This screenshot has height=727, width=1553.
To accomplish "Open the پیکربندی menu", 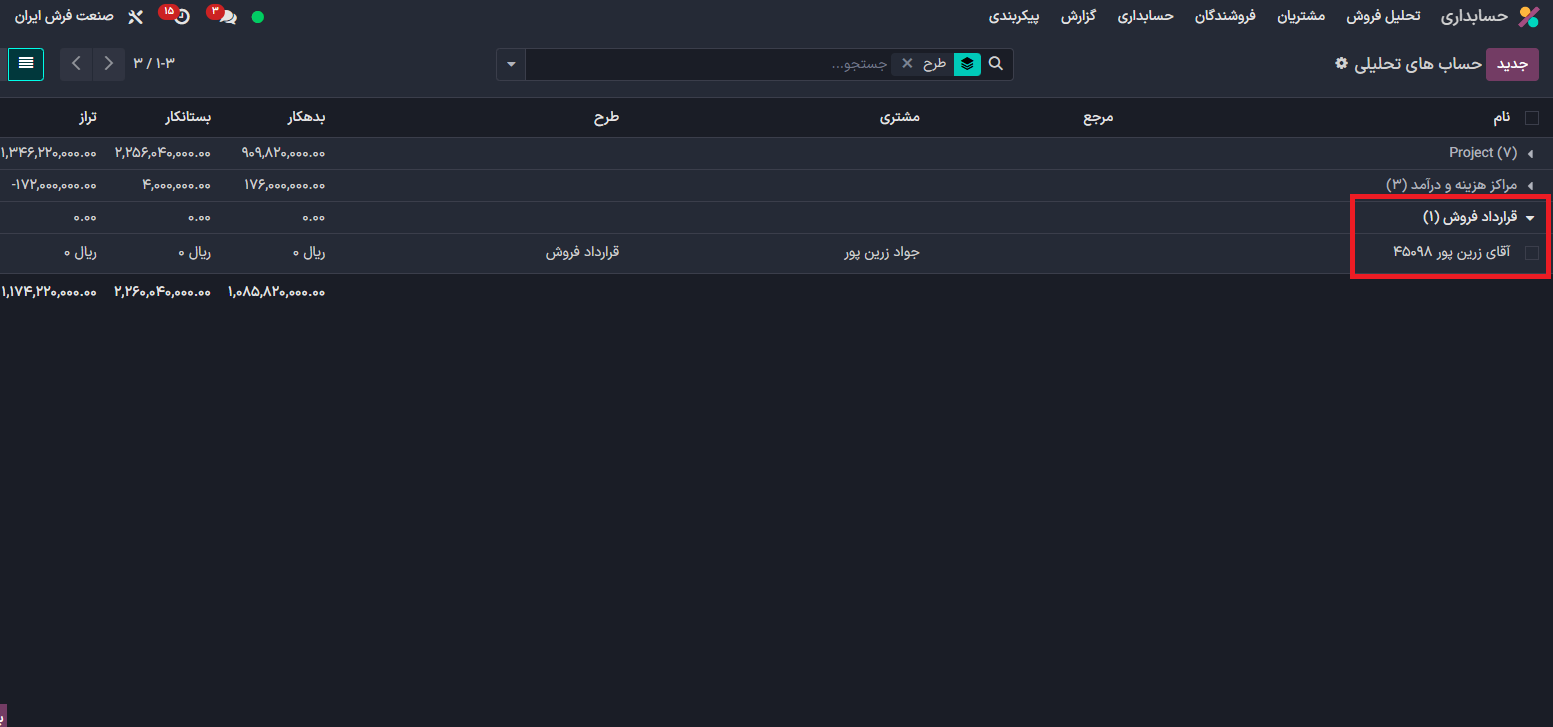I will click(1014, 17).
